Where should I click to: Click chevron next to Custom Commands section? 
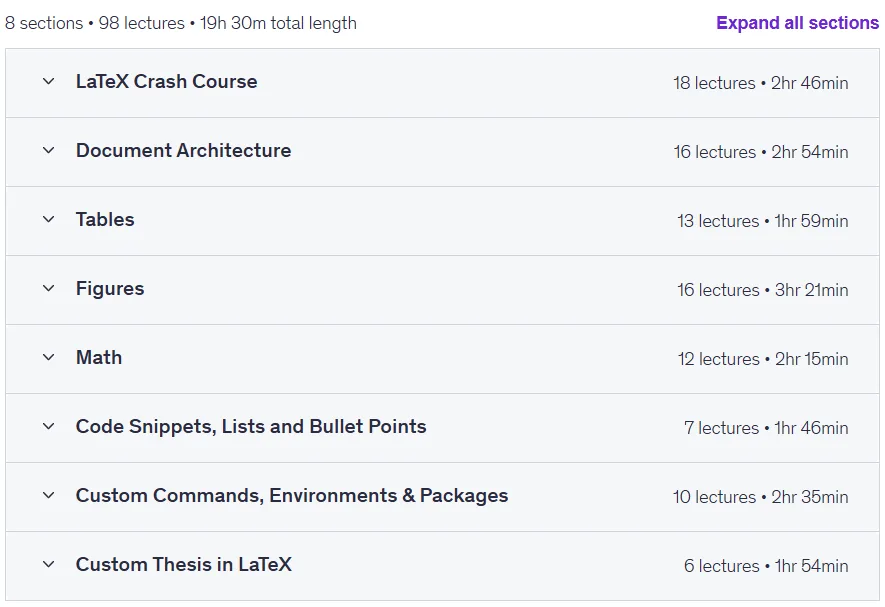(49, 495)
